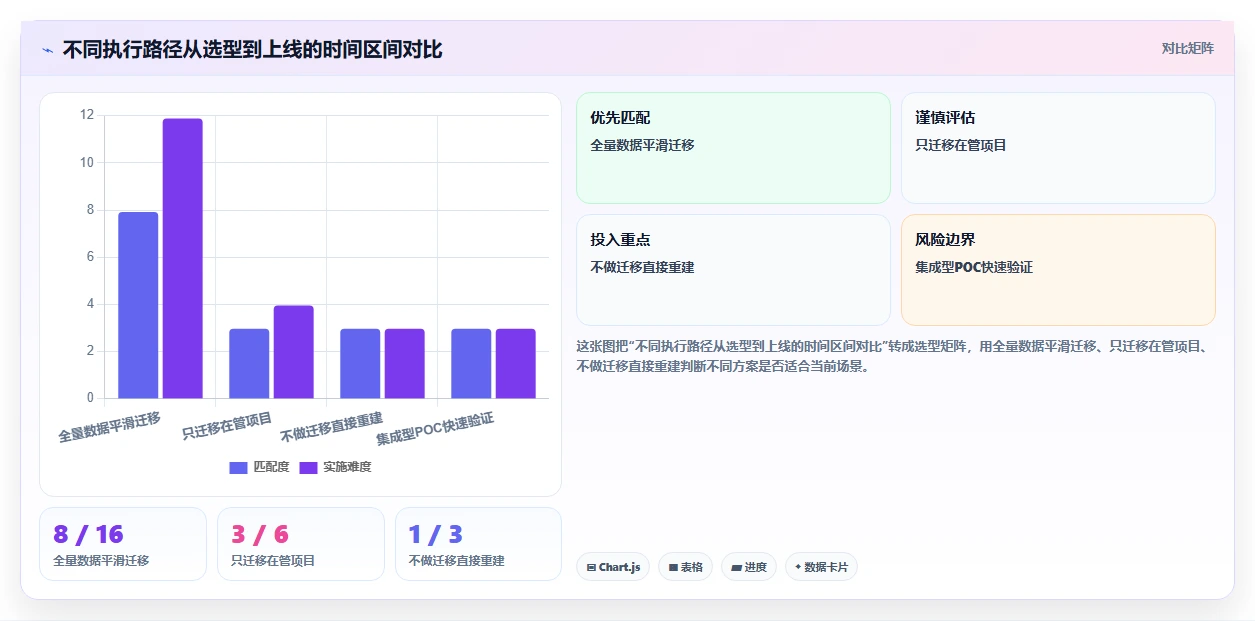Click the icon inside the 进度 tag

(737, 568)
